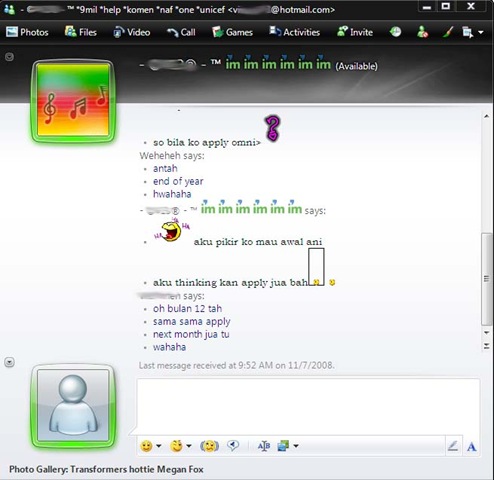The width and height of the screenshot is (494, 480).
Task: Open the Games menu
Action: click(x=232, y=32)
